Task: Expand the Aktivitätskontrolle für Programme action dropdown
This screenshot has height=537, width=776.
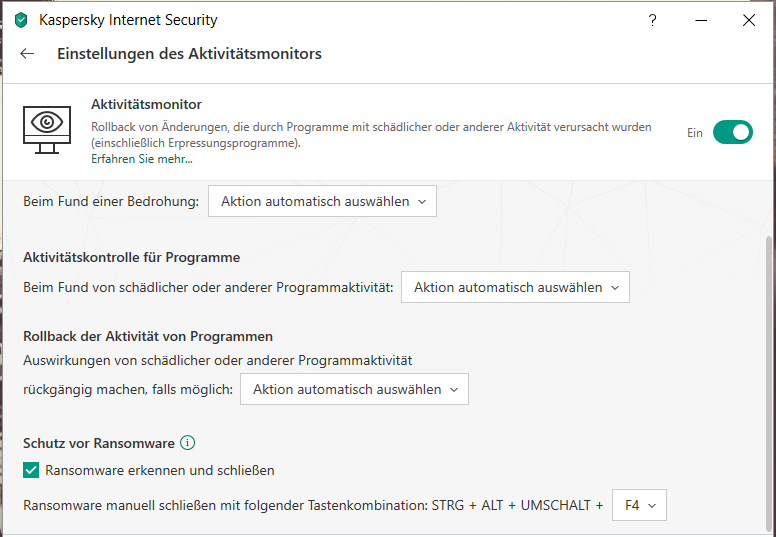Action: [x=515, y=287]
